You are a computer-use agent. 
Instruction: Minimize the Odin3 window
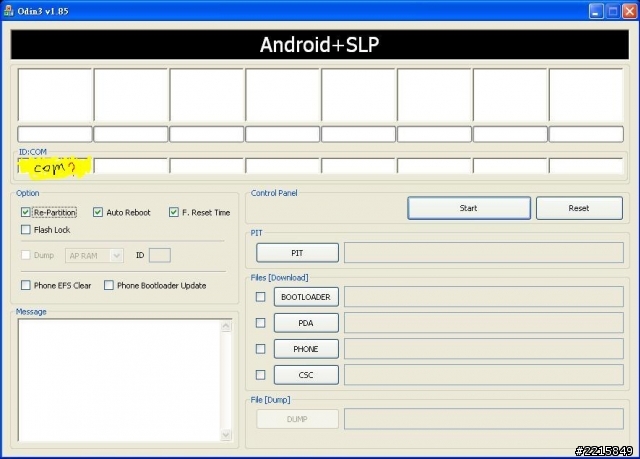pos(596,11)
